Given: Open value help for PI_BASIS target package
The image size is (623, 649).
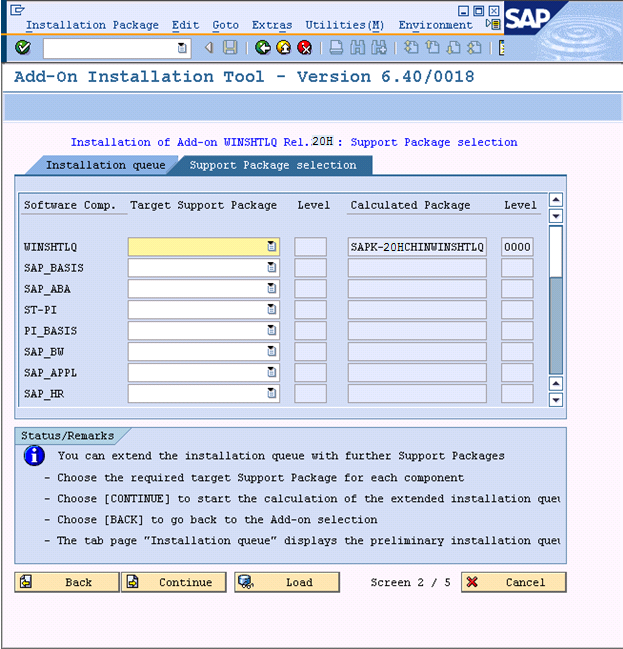Looking at the screenshot, I should coord(272,330).
